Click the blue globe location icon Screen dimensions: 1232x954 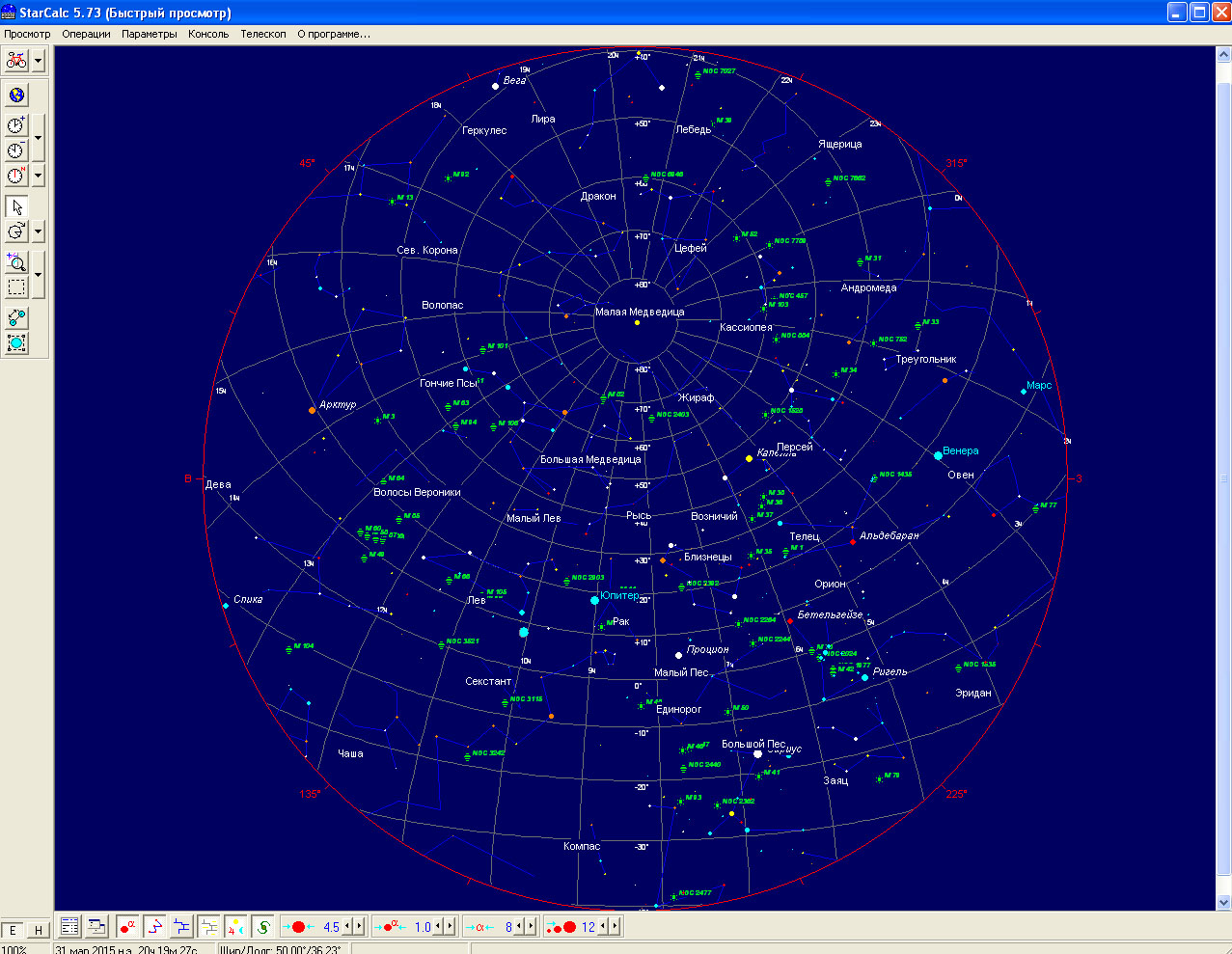(16, 95)
